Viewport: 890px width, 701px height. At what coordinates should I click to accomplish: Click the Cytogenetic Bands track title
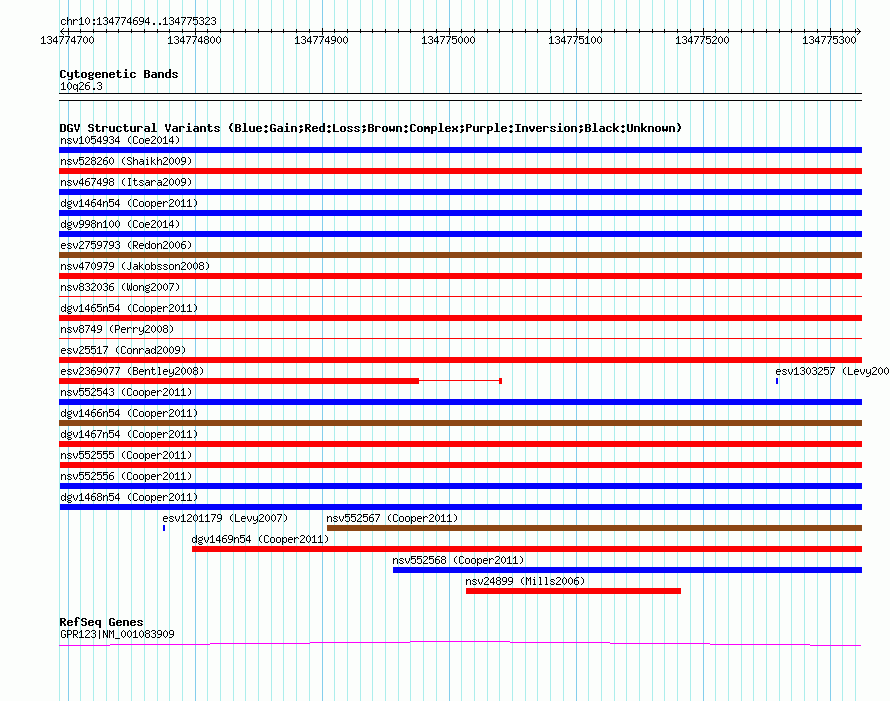pos(119,74)
